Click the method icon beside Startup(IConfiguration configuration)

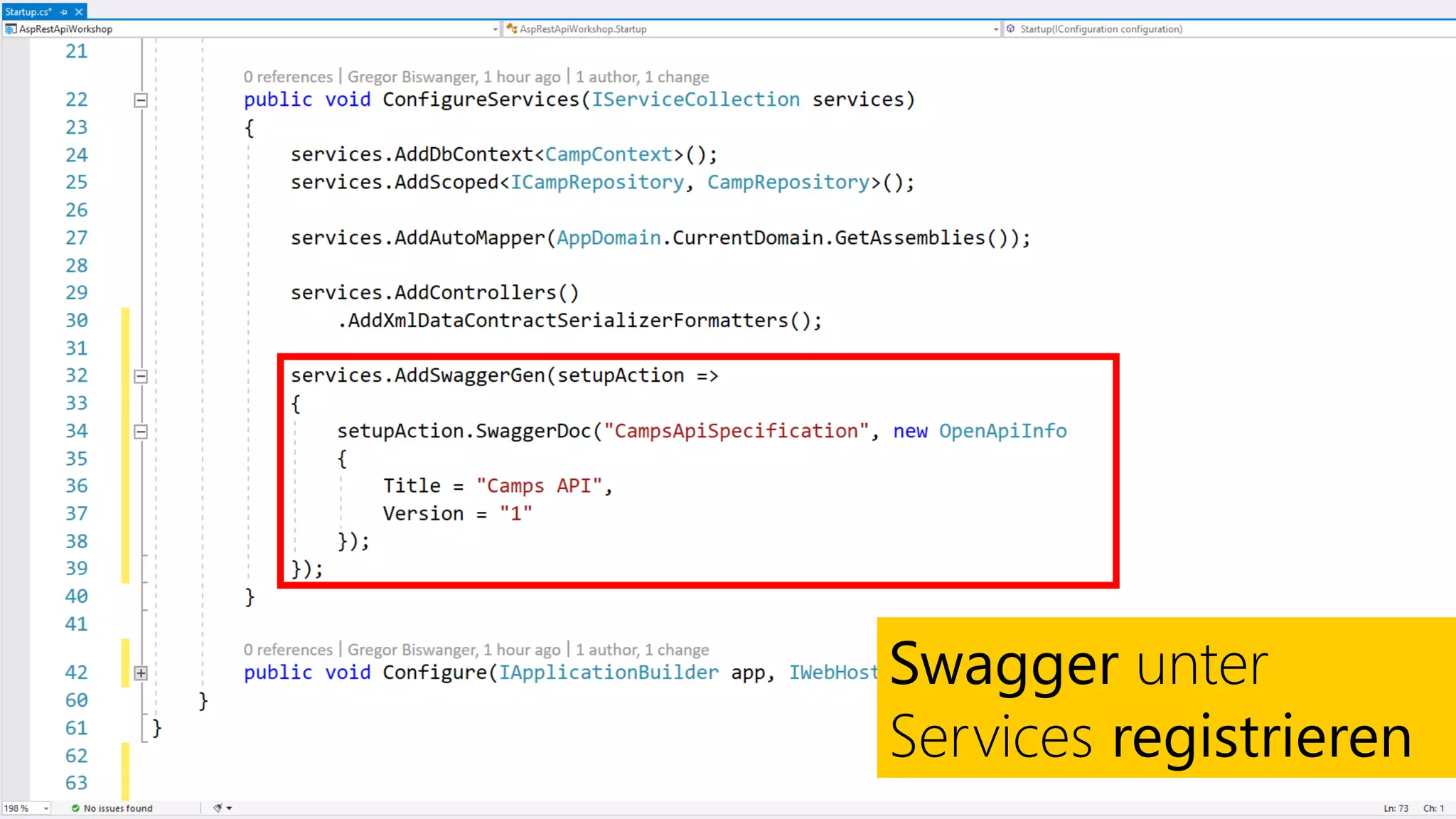pyautogui.click(x=1010, y=29)
